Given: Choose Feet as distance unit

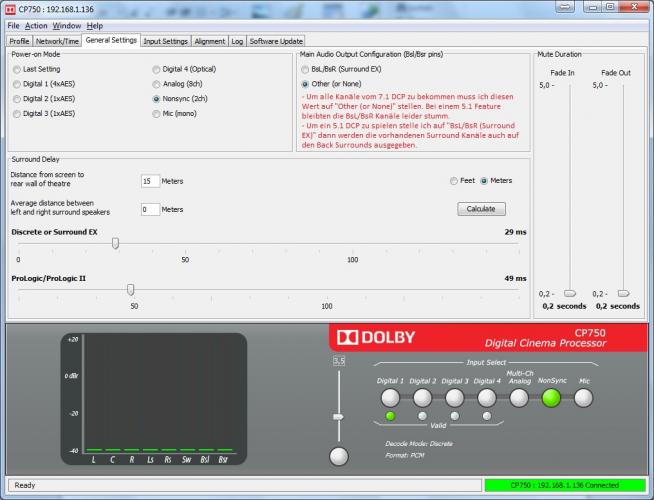Looking at the screenshot, I should coord(454,181).
